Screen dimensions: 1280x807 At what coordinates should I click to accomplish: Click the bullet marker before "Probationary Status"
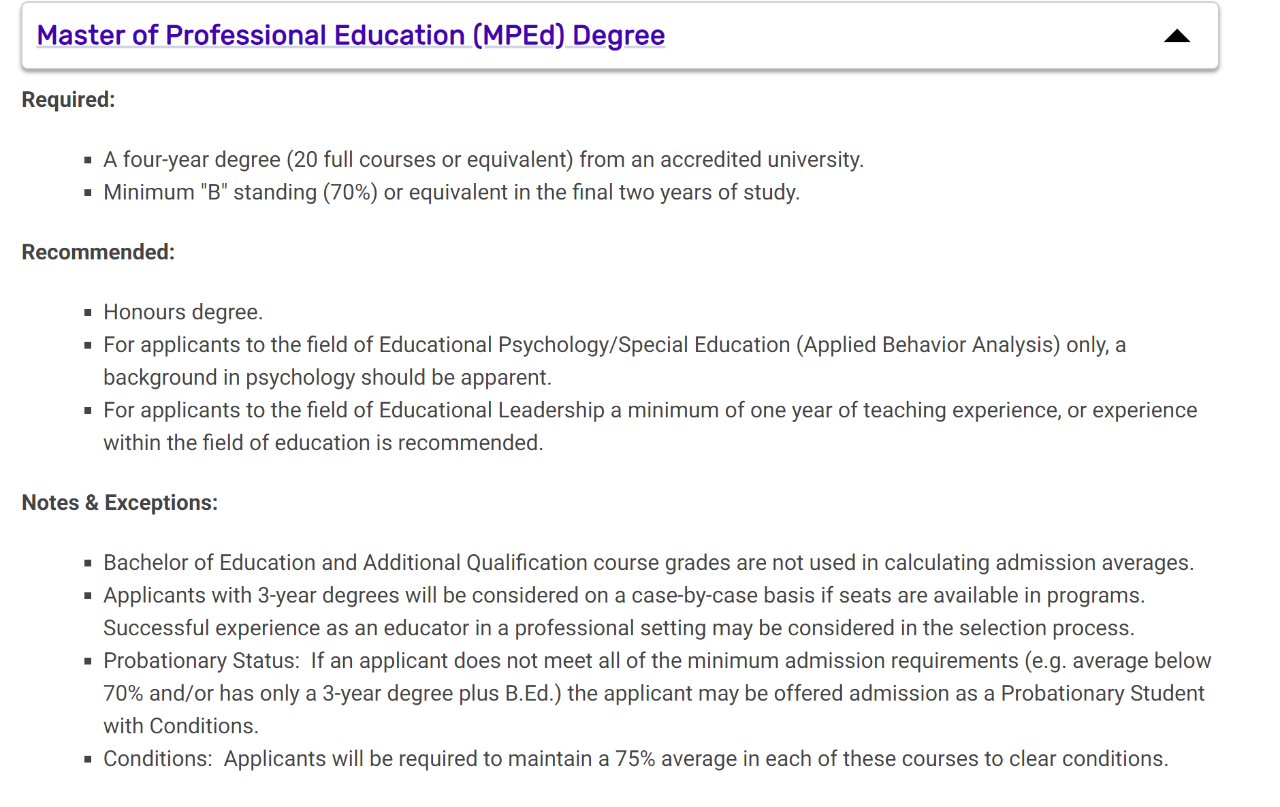88,662
